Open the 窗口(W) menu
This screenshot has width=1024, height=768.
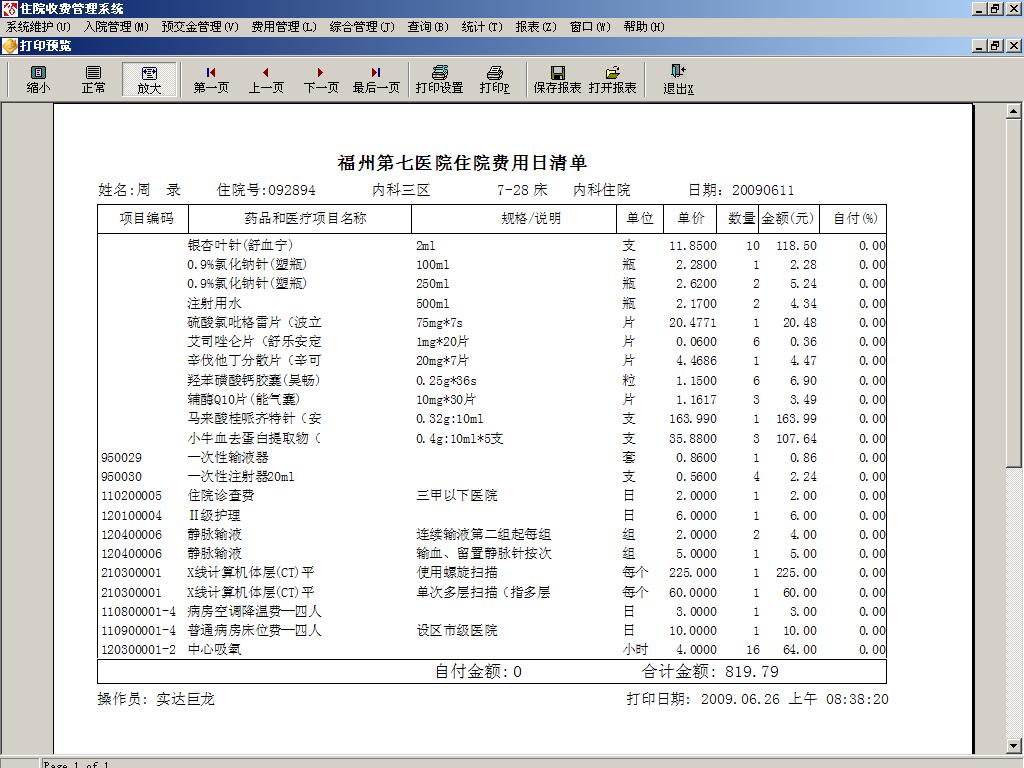[x=590, y=27]
